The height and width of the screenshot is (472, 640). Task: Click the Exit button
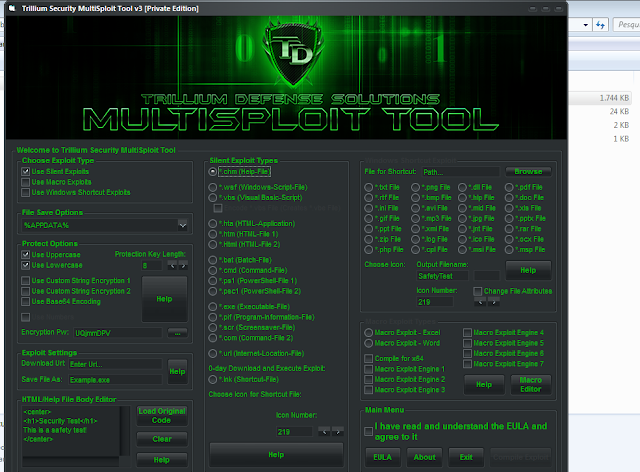(466, 457)
